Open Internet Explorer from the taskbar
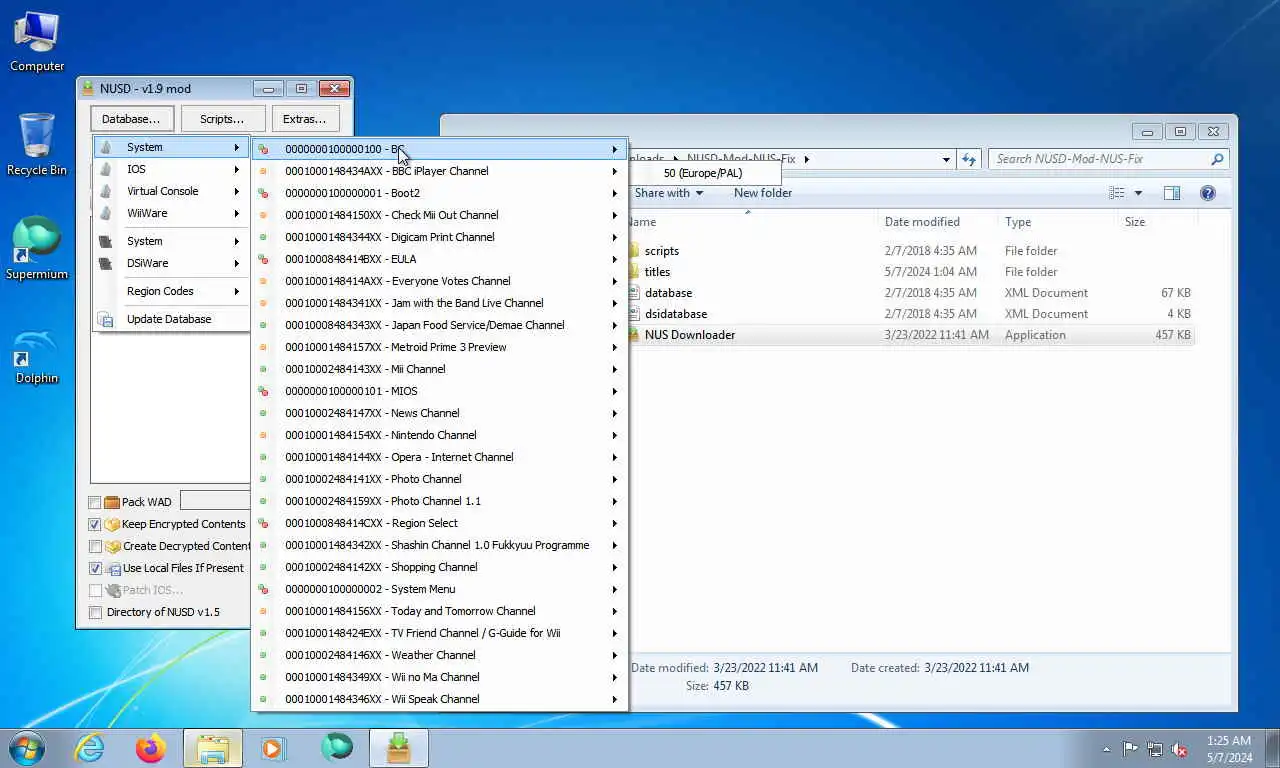The image size is (1280, 768). (x=89, y=748)
